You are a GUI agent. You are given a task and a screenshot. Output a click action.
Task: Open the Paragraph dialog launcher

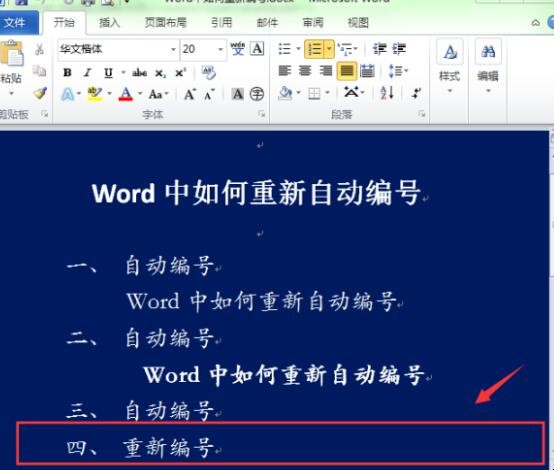422,114
